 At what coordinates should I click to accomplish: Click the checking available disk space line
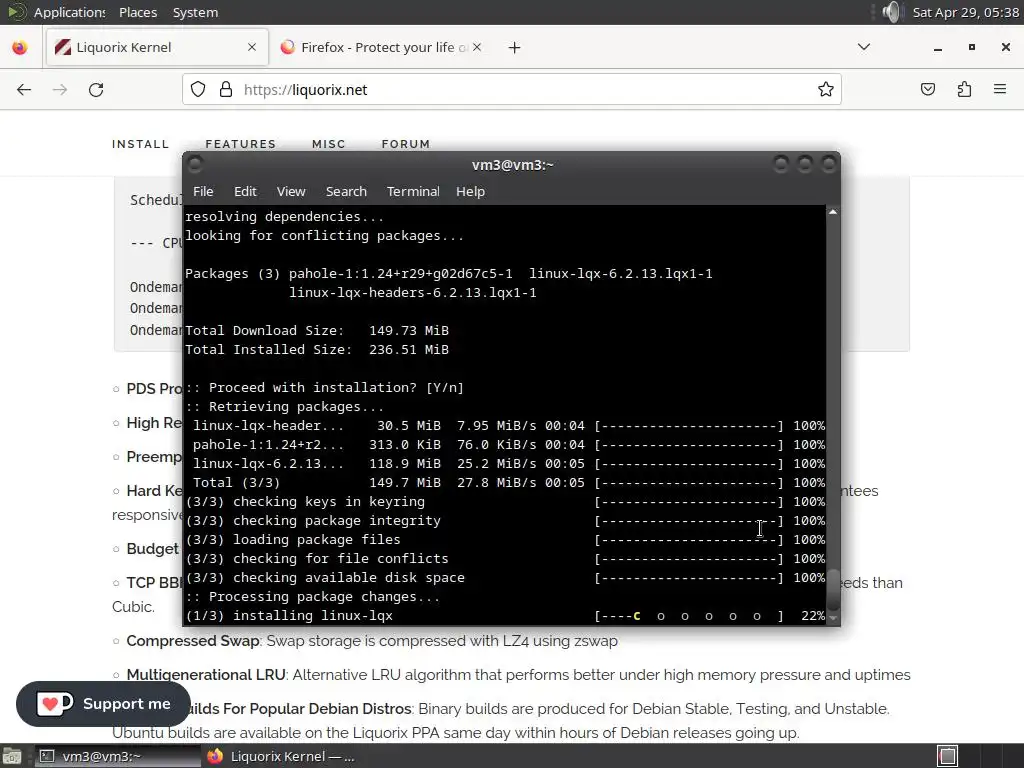[x=505, y=577]
